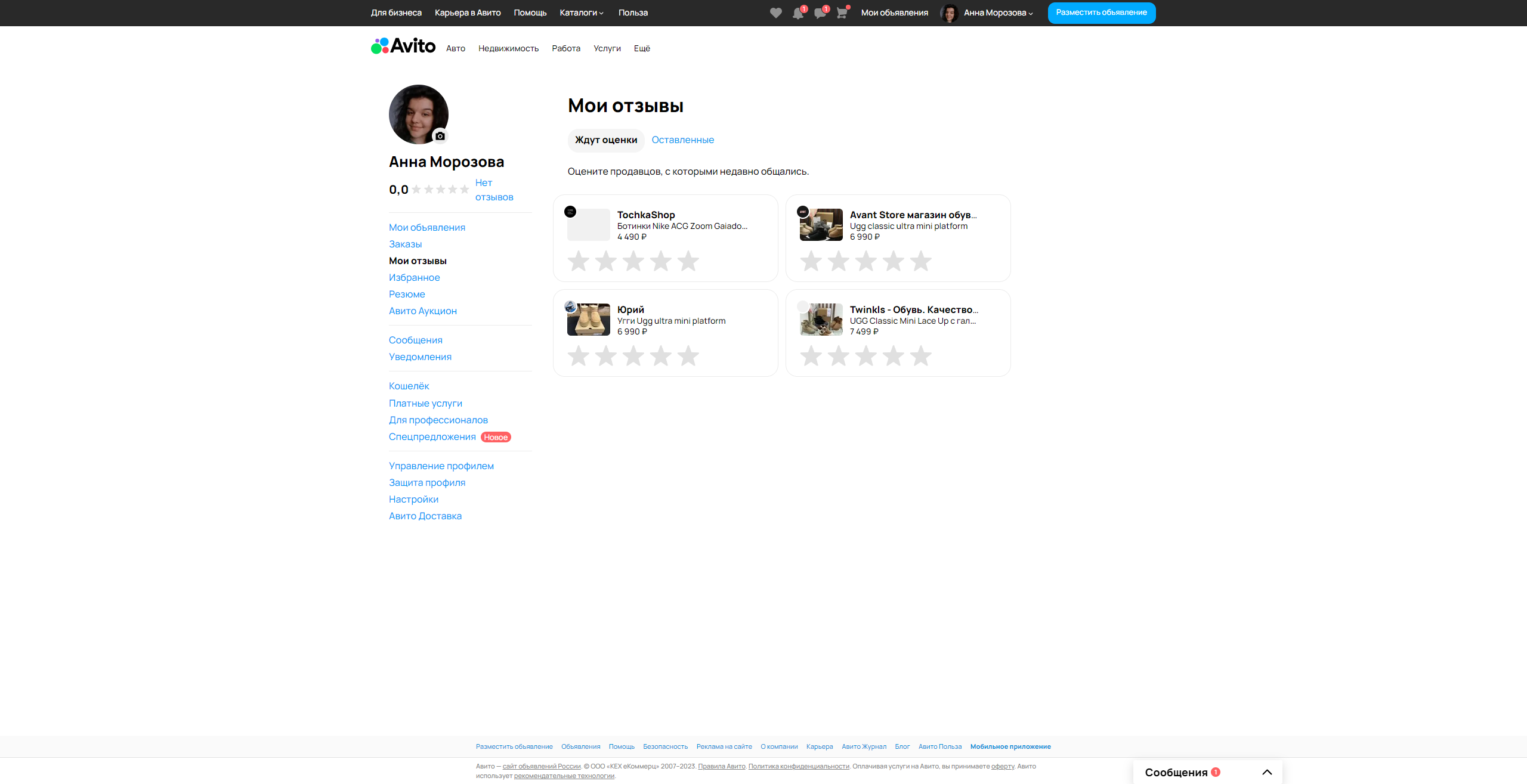Expand the Сообщения chat panel chevron
The image size is (1527, 784).
click(1267, 772)
